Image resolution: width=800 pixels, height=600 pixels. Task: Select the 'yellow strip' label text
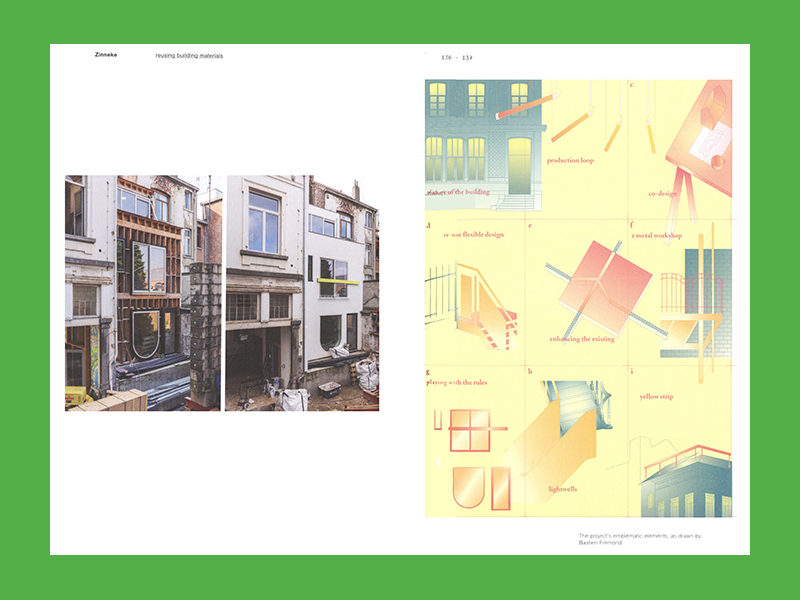click(656, 396)
